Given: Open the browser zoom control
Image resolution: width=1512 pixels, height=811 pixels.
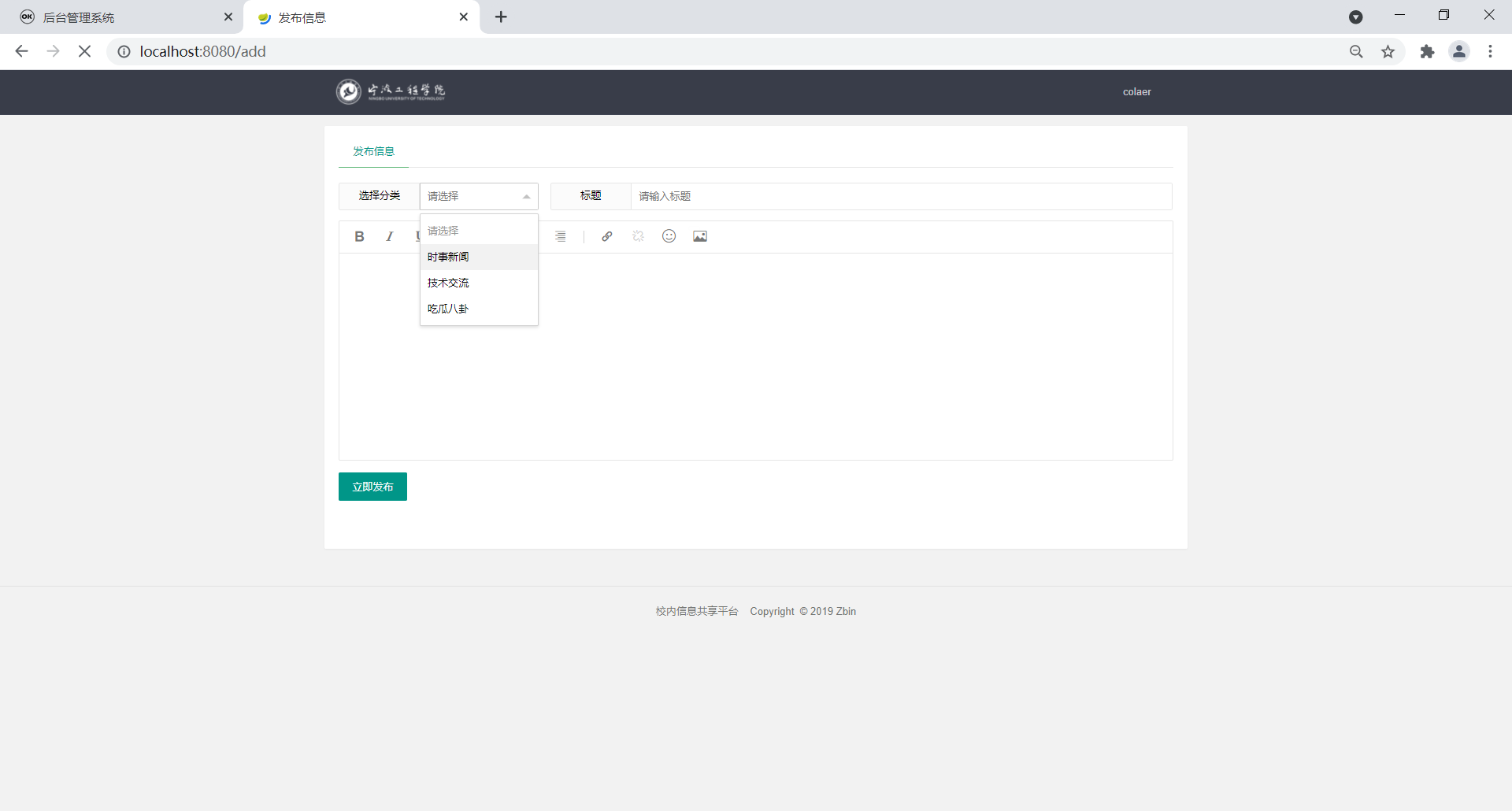Looking at the screenshot, I should click(x=1356, y=51).
